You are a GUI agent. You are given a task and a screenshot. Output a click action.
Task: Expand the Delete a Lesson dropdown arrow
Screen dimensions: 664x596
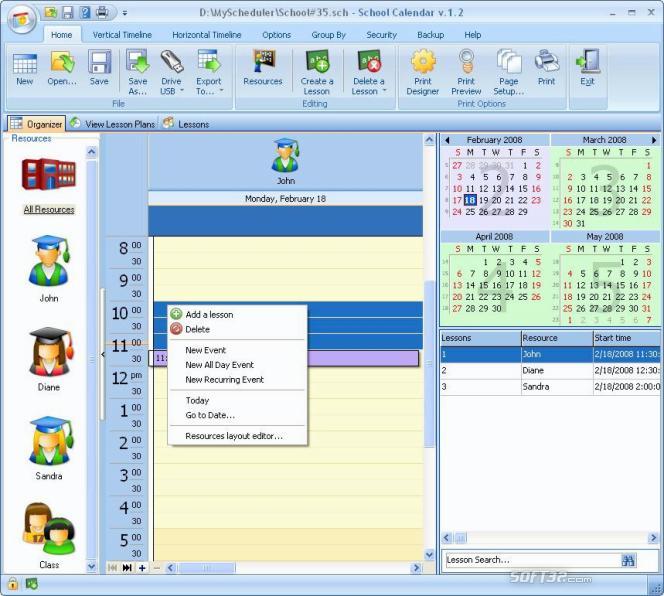click(385, 91)
